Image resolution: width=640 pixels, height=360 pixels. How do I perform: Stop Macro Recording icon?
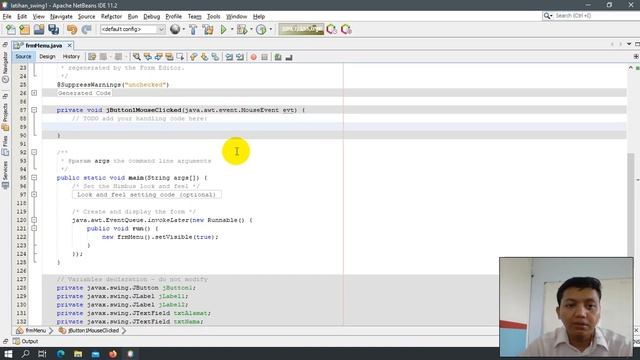264,57
